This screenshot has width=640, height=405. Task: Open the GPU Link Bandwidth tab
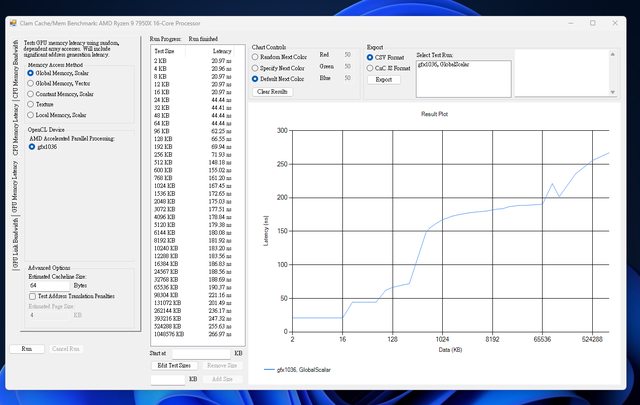[x=14, y=246]
